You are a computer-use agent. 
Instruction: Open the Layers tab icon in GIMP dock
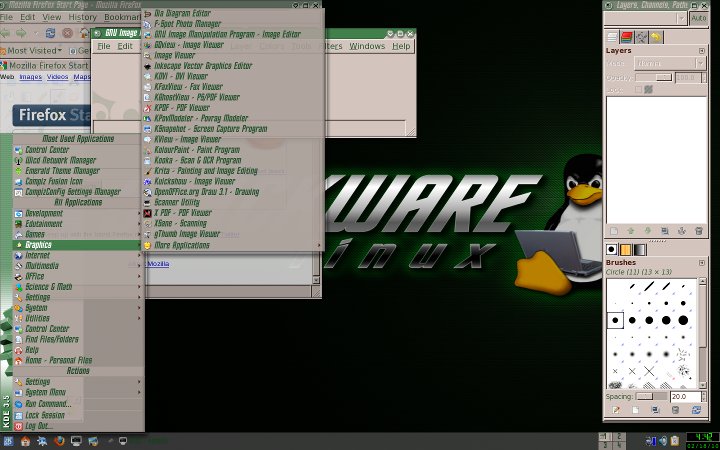click(612, 37)
